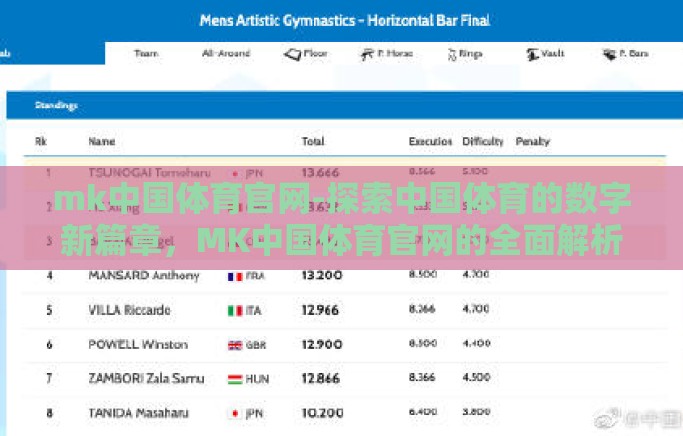Click TANIDA's difficulty score 3.800
Viewport: 683px width, 436px height.
[477, 412]
